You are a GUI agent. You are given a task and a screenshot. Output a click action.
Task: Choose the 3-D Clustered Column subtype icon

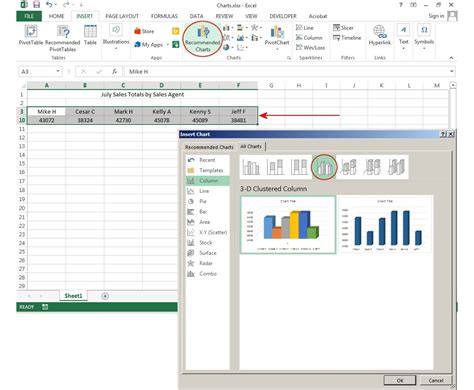click(324, 167)
